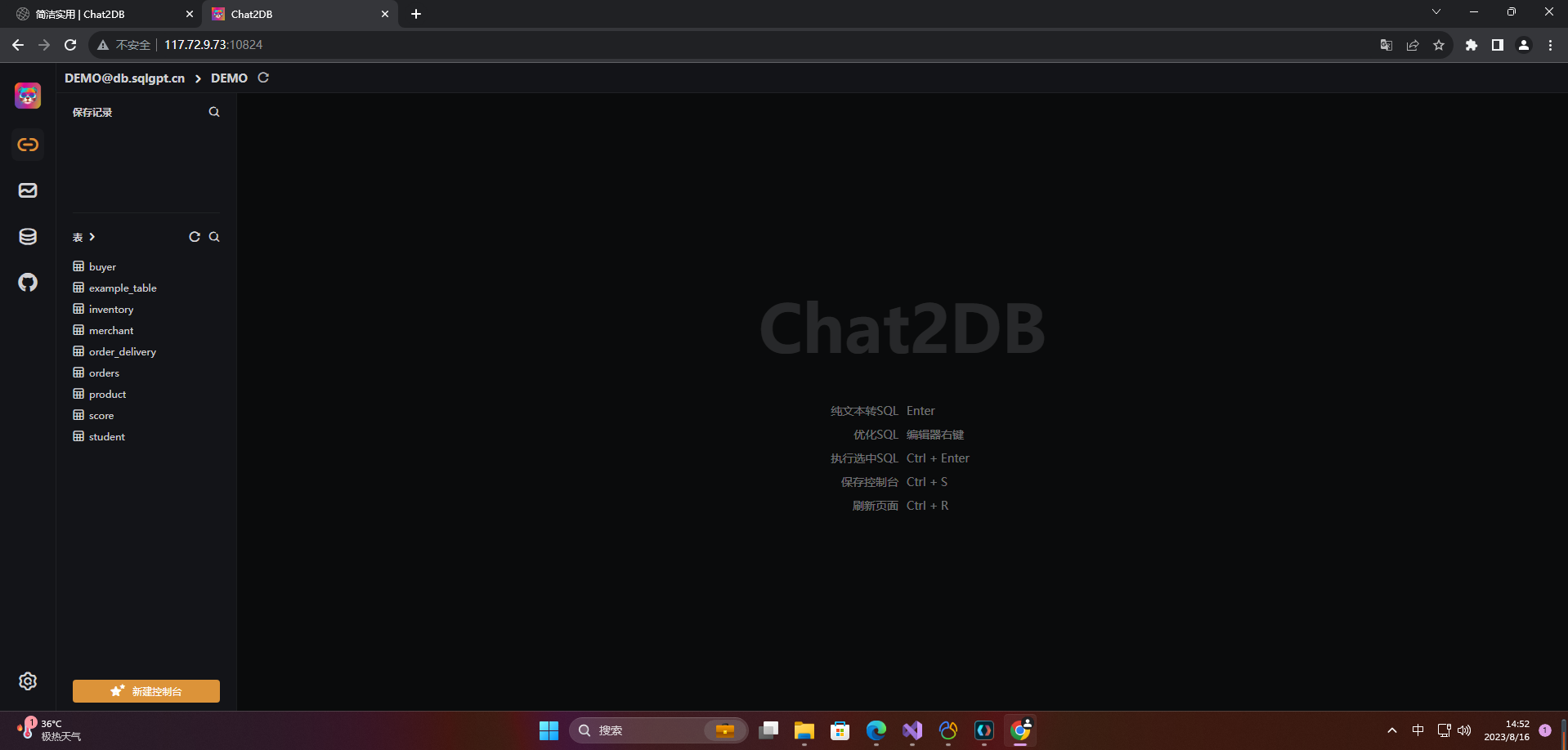Open Visual Studio from the taskbar
1568x750 pixels.
click(912, 730)
